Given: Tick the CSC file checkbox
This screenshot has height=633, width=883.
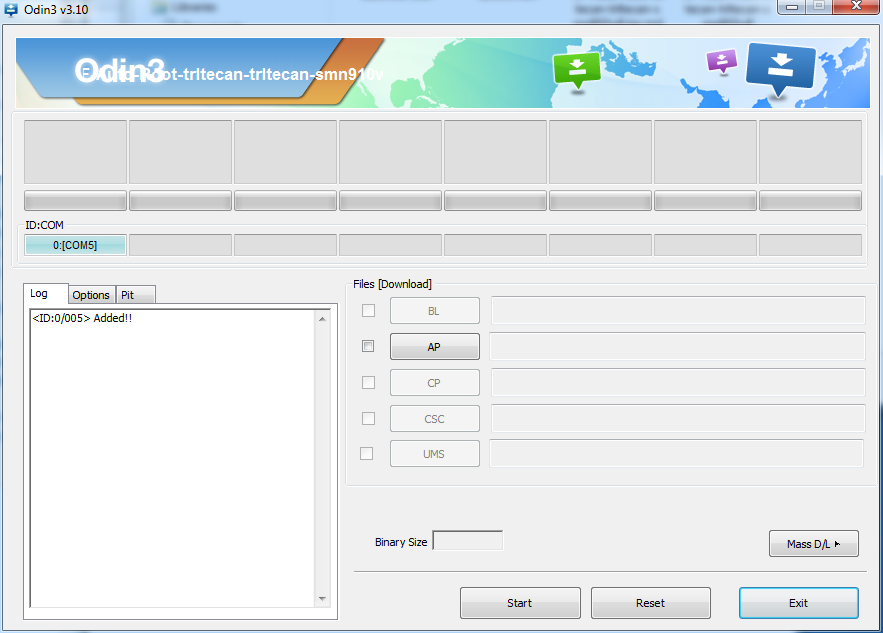Looking at the screenshot, I should (368, 418).
